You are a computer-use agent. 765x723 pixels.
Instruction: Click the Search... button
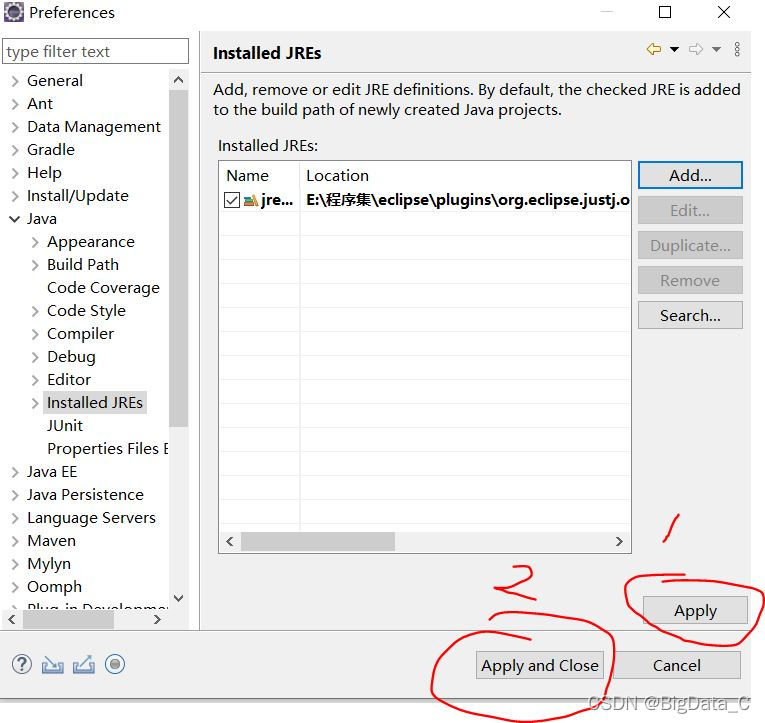[690, 316]
